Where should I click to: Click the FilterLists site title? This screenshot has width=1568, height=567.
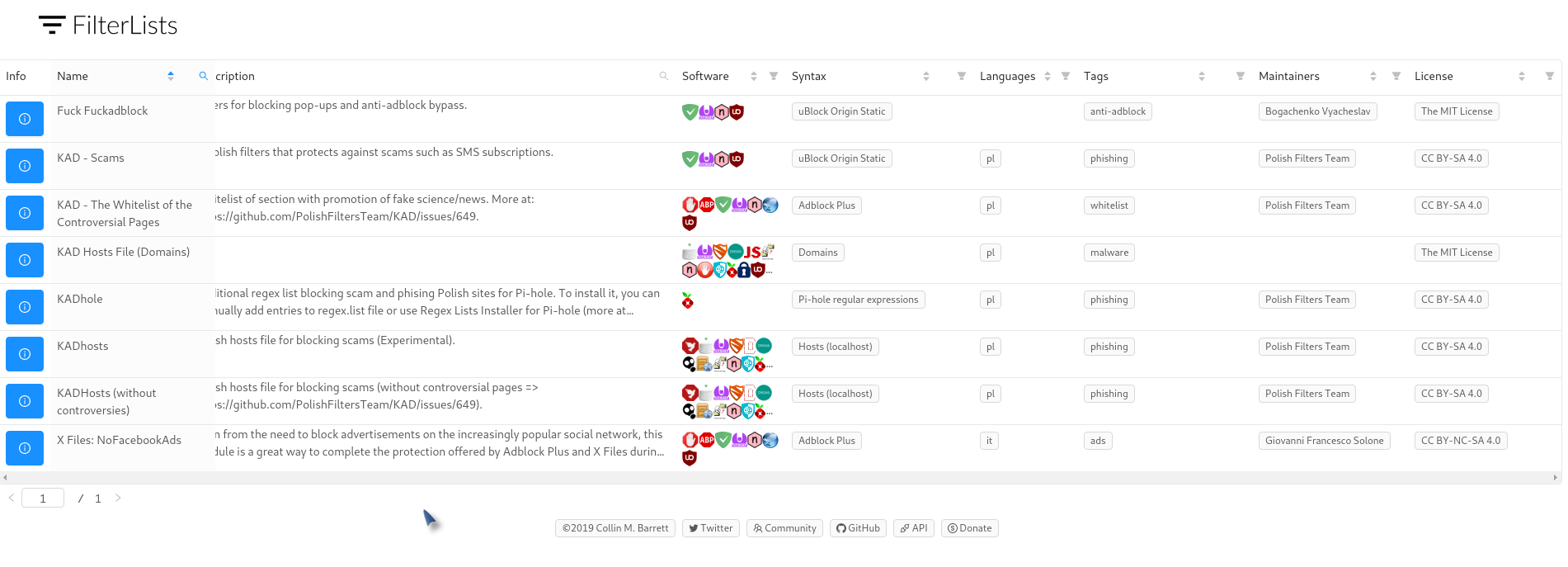[125, 26]
